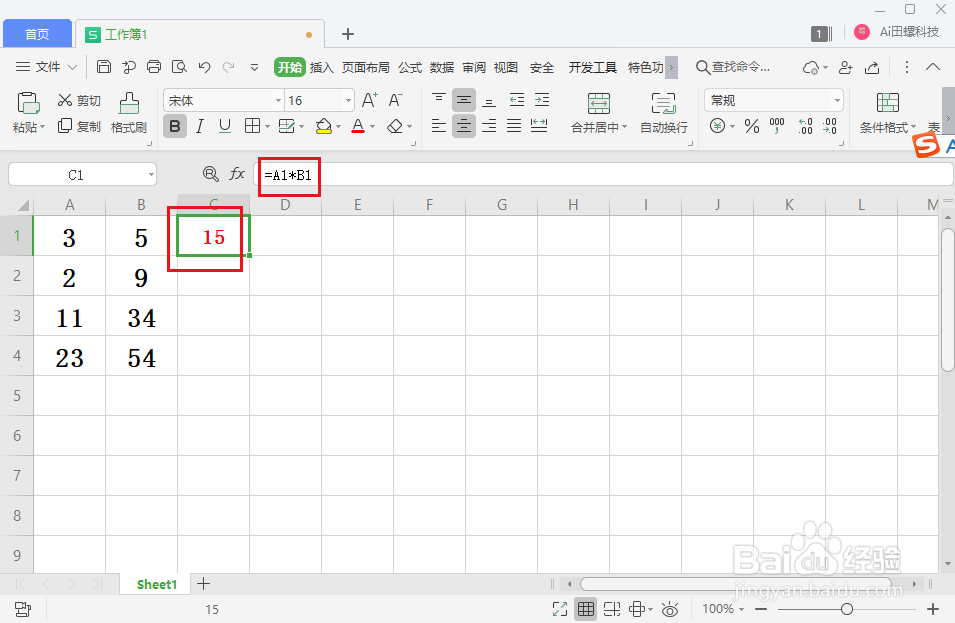Expand borders dropdown arrow
Viewport: 955px width, 623px height.
(267, 127)
